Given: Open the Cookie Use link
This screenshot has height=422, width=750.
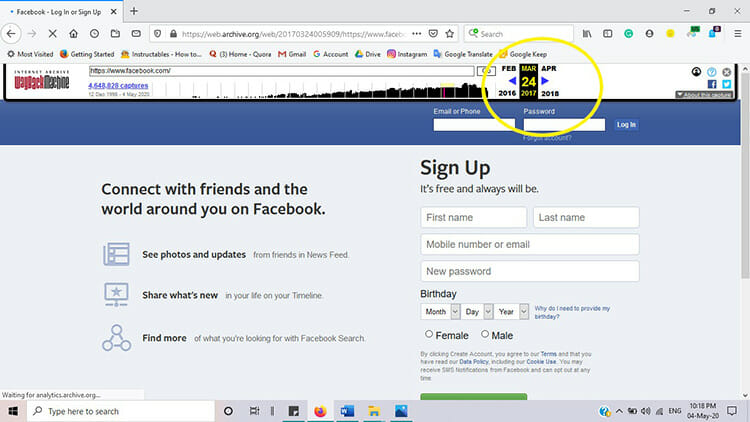Looking at the screenshot, I should tap(541, 362).
